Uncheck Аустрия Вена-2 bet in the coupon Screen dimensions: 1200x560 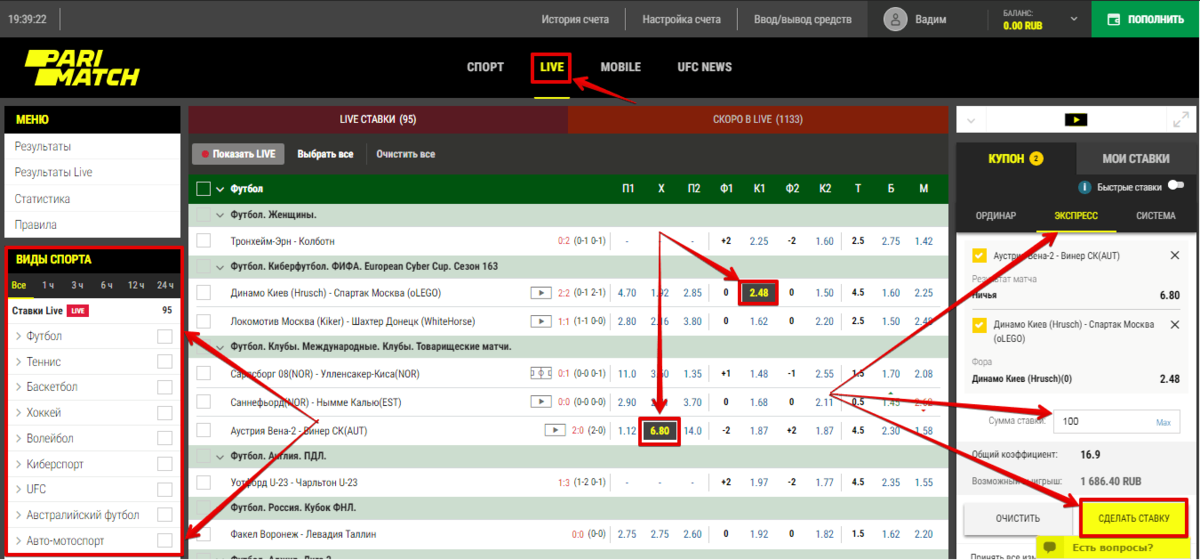click(x=980, y=256)
